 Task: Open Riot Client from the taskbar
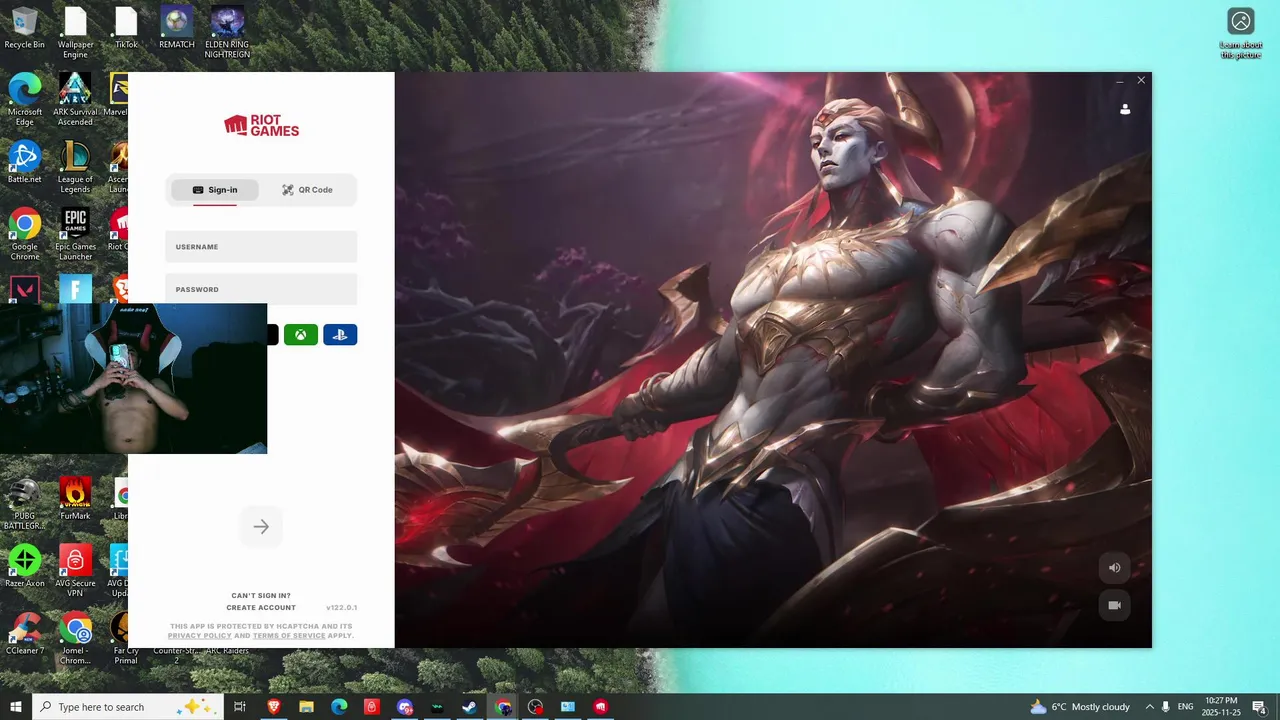pyautogui.click(x=600, y=707)
